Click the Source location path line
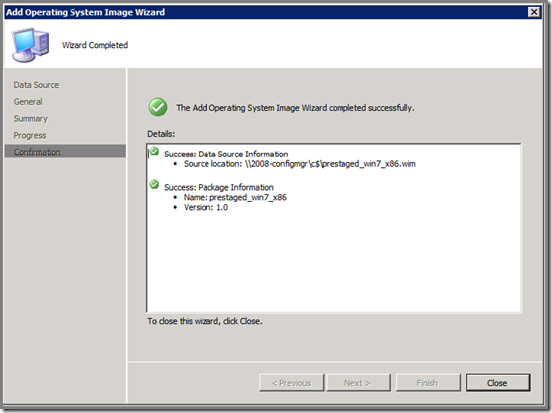Image resolution: width=552 pixels, height=413 pixels. 300,164
